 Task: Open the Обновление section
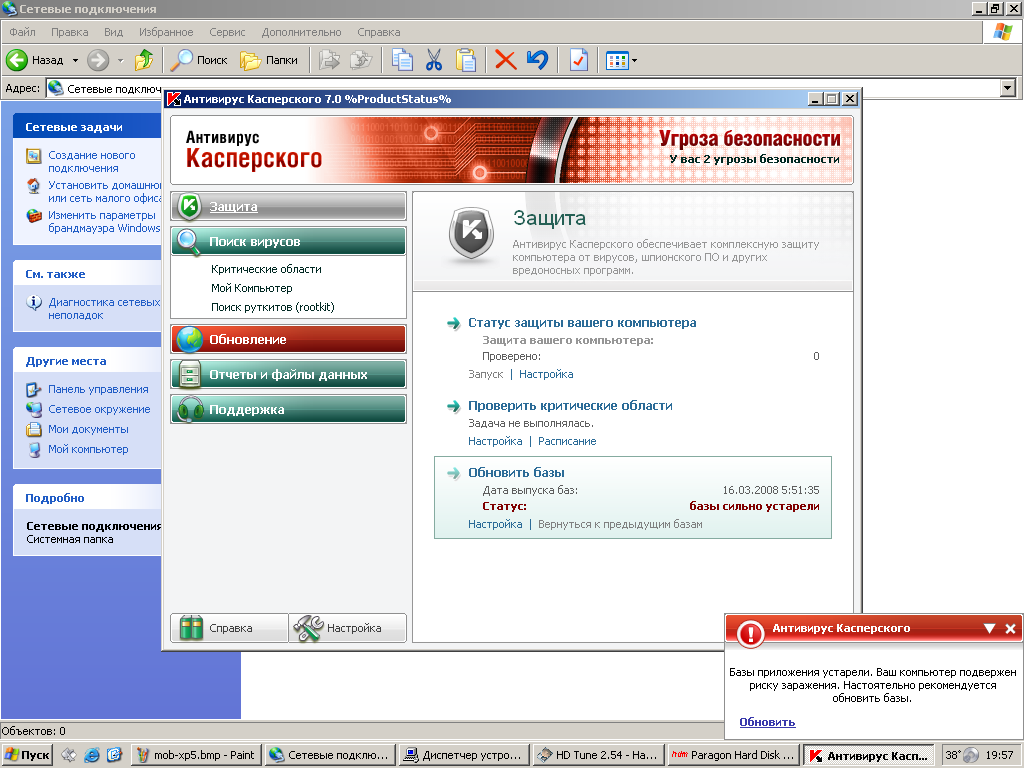coord(288,340)
